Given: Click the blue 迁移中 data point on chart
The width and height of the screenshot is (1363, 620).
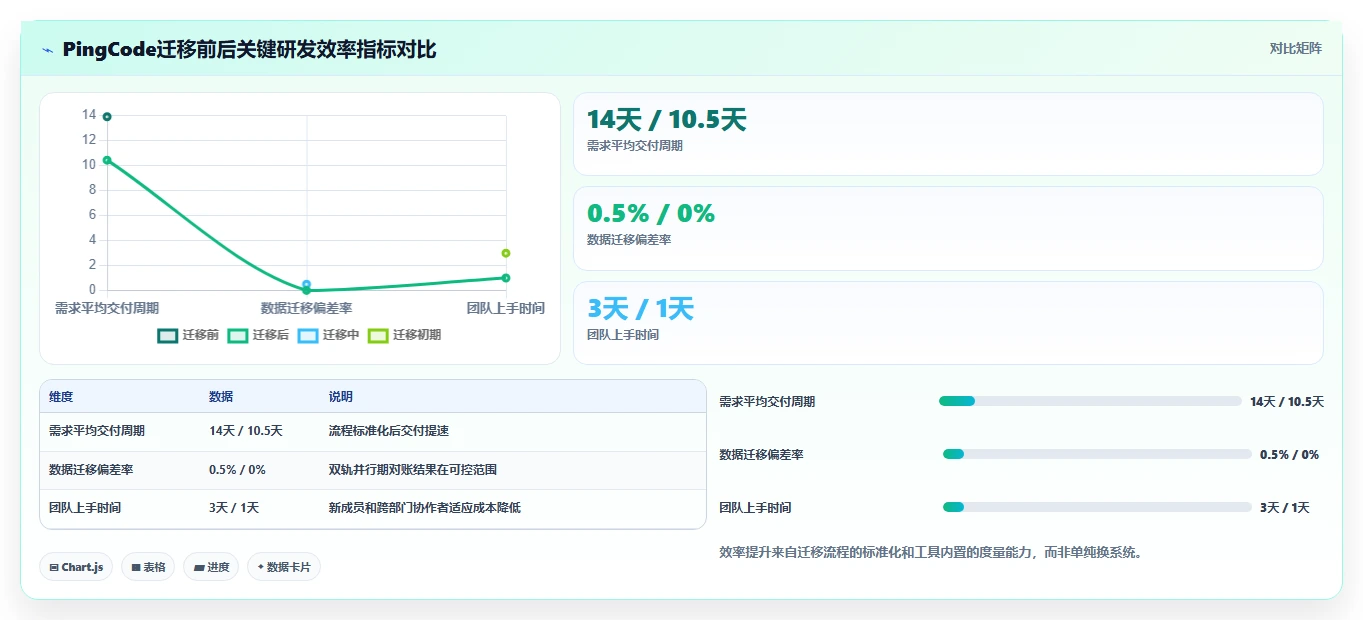Looking at the screenshot, I should [306, 284].
